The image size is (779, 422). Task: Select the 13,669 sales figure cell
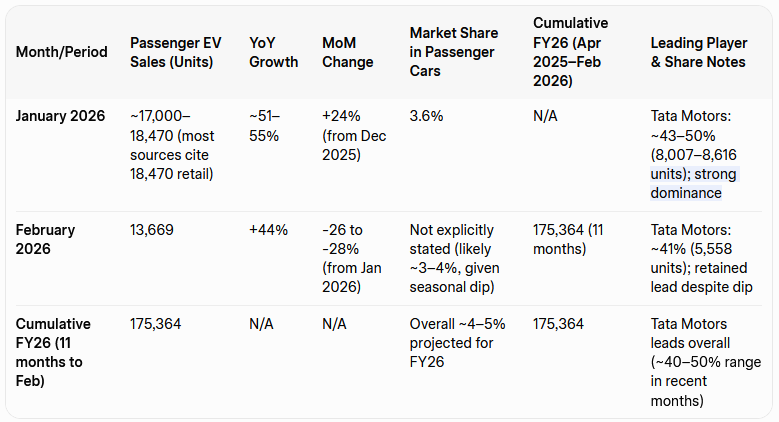coord(152,230)
